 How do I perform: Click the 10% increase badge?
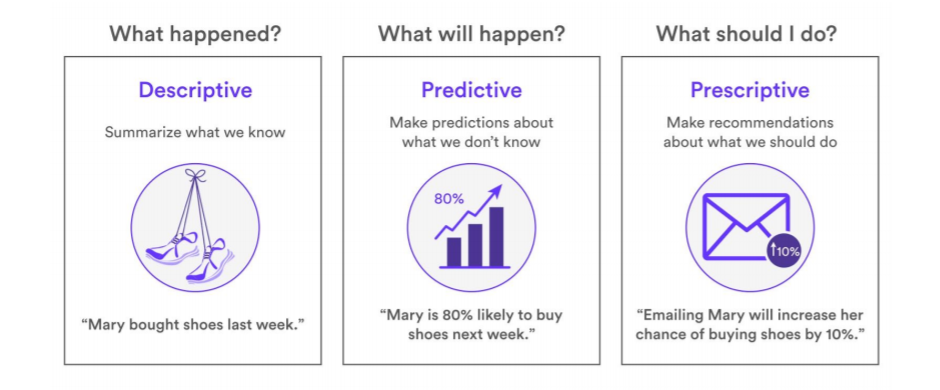pyautogui.click(x=784, y=251)
